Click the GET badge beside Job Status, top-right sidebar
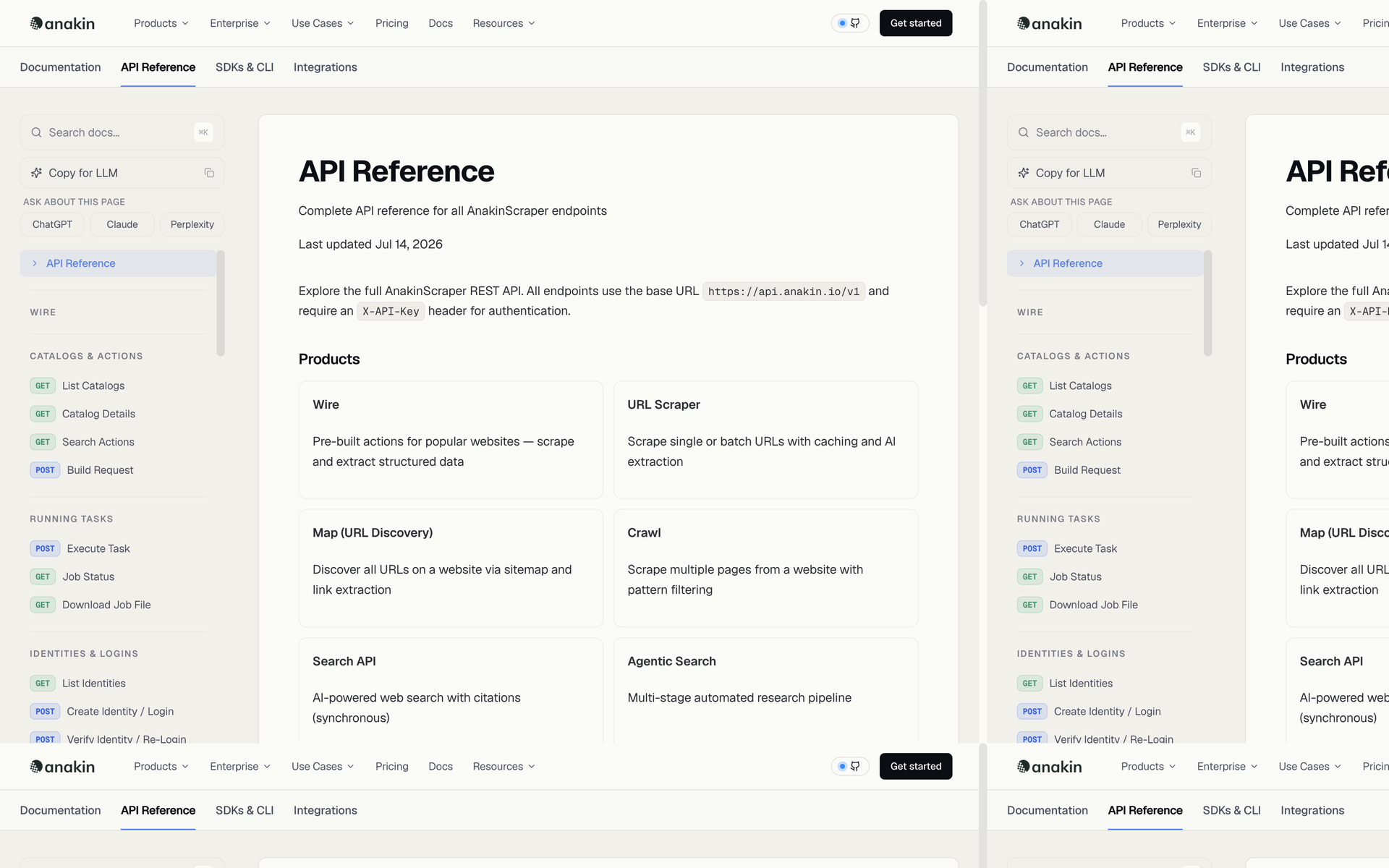This screenshot has width=1389, height=868. [1029, 576]
